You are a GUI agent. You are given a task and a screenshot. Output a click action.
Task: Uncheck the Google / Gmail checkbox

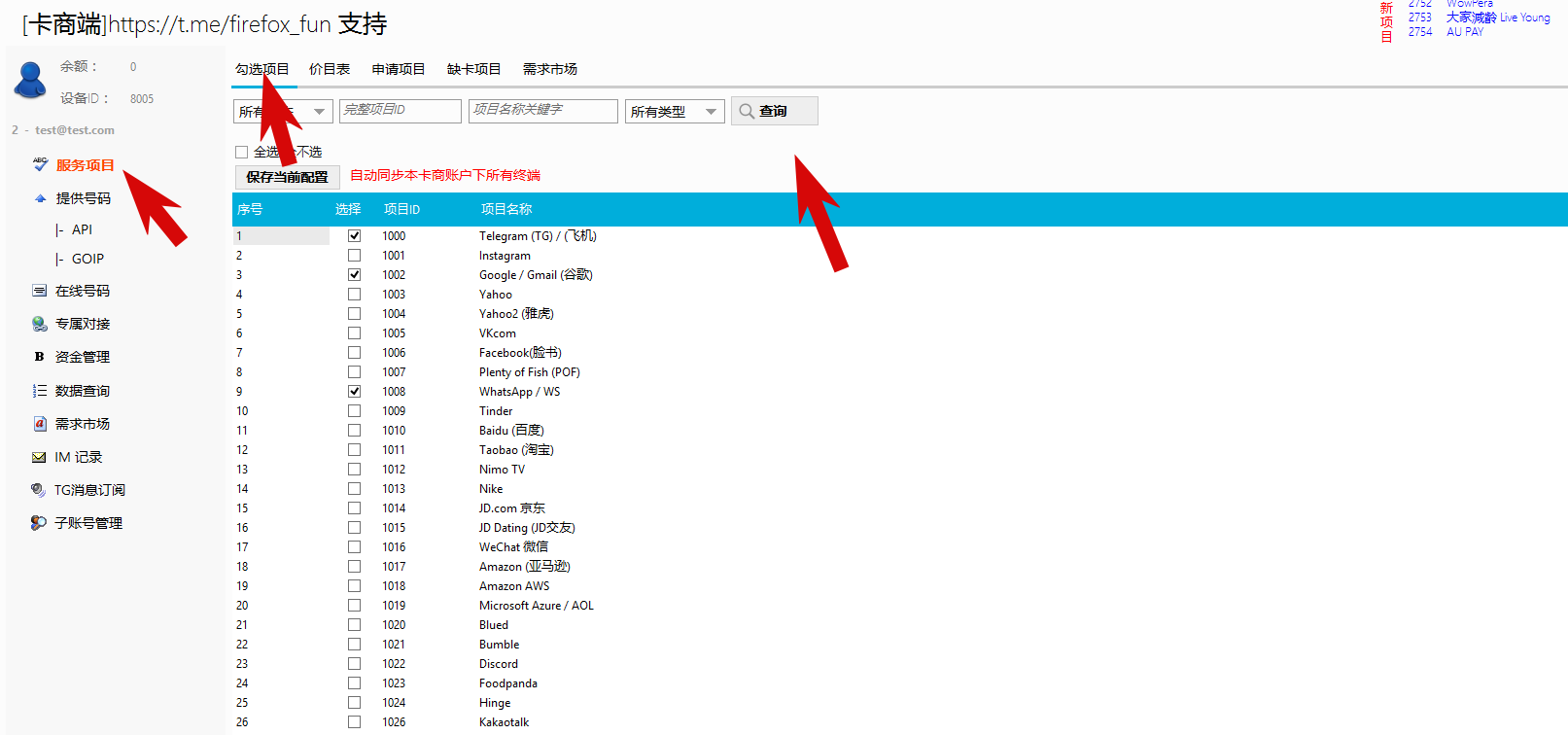355,274
